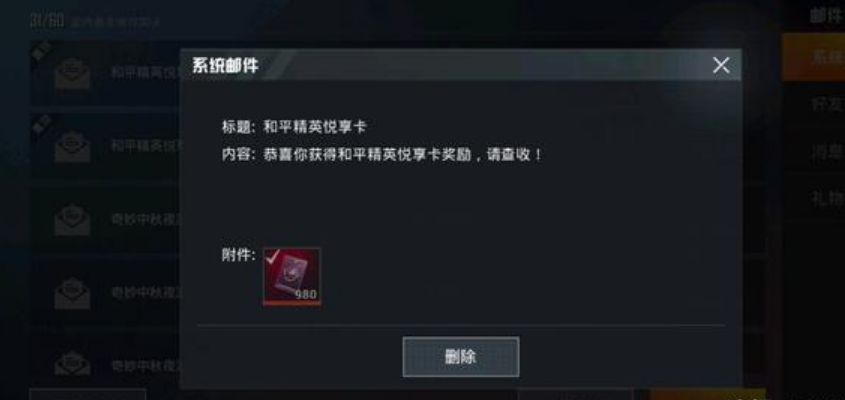Click the corner ribbon badge on the second mail
This screenshot has height=400, width=845.
pyautogui.click(x=41, y=125)
